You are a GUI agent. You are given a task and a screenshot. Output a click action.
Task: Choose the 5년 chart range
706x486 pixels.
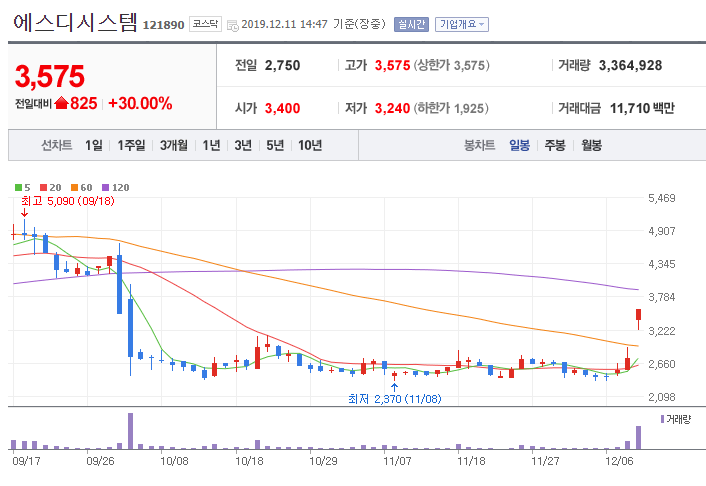click(x=275, y=145)
